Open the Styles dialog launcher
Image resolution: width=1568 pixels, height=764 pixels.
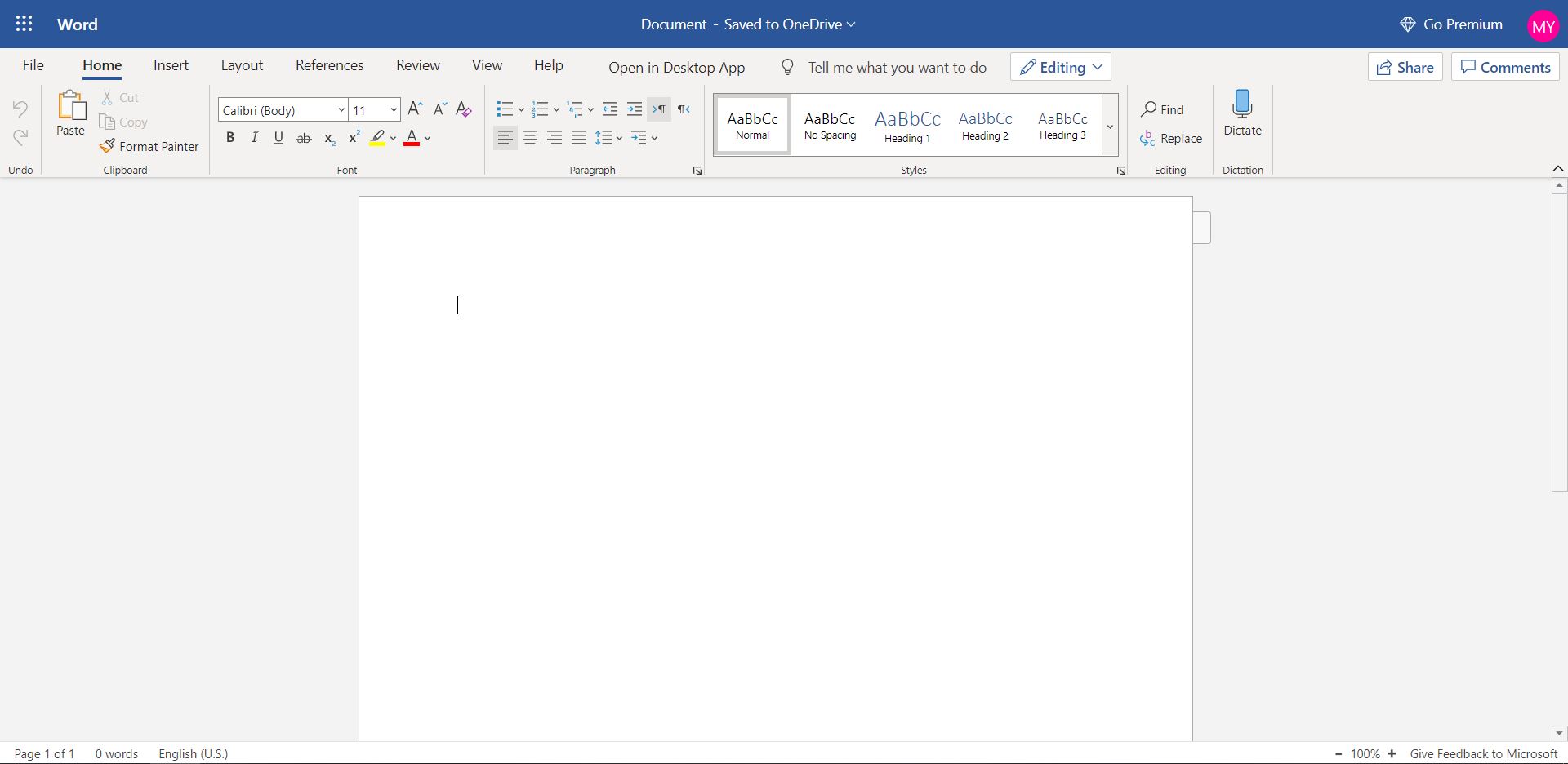pos(1121,171)
